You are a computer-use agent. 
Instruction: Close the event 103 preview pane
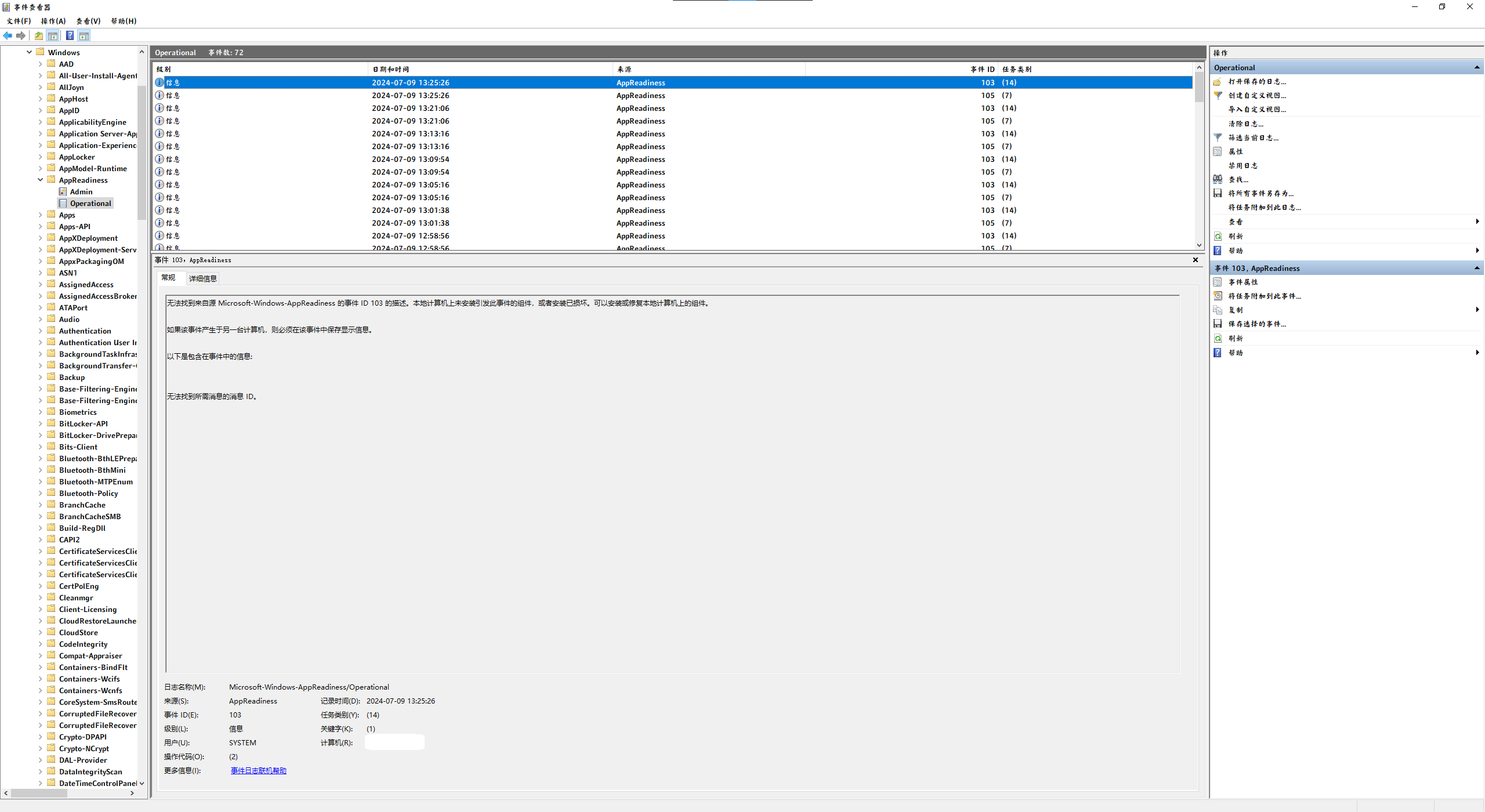tap(1196, 260)
